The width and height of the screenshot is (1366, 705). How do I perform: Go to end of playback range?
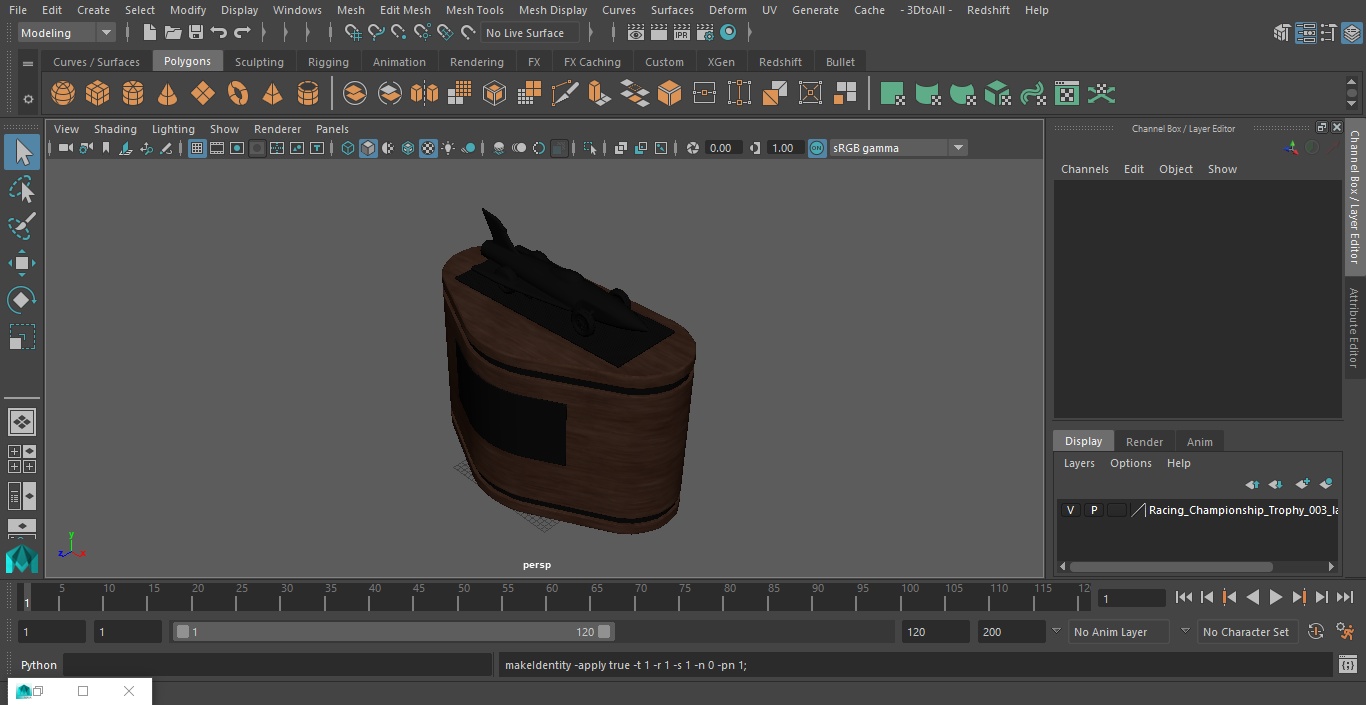point(1345,597)
